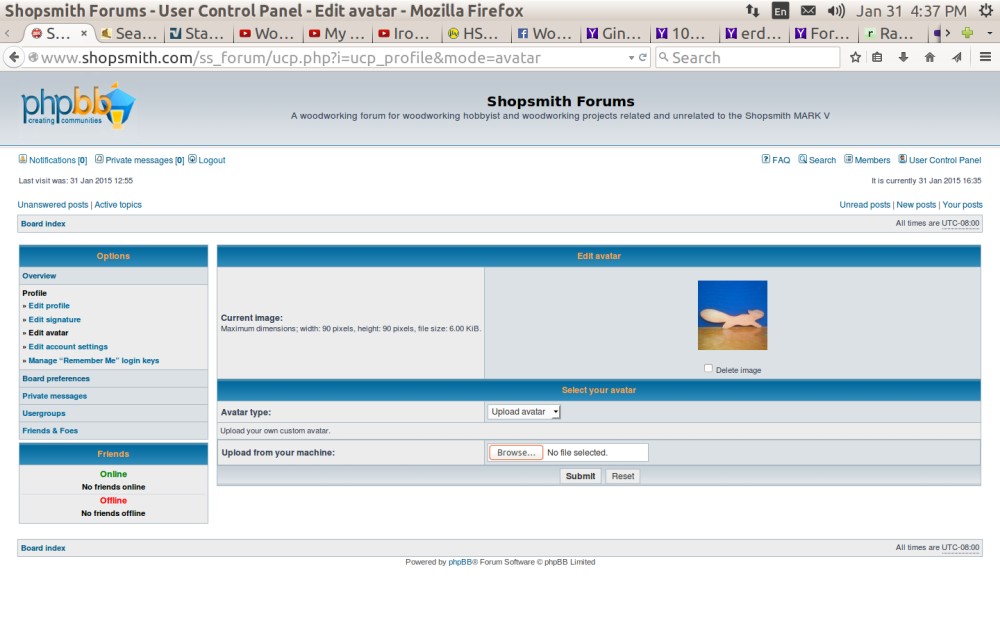The image size is (1000, 625).
Task: Click the send/share paper plane icon
Action: [x=957, y=57]
